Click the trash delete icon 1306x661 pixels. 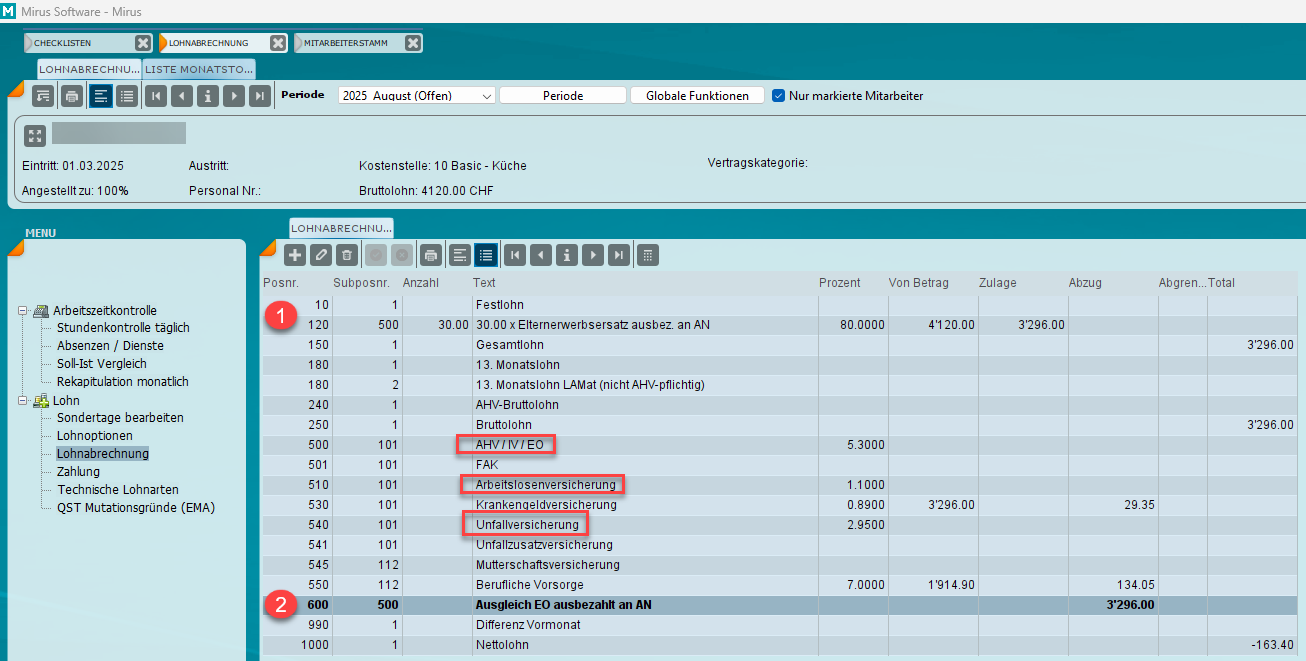click(346, 255)
